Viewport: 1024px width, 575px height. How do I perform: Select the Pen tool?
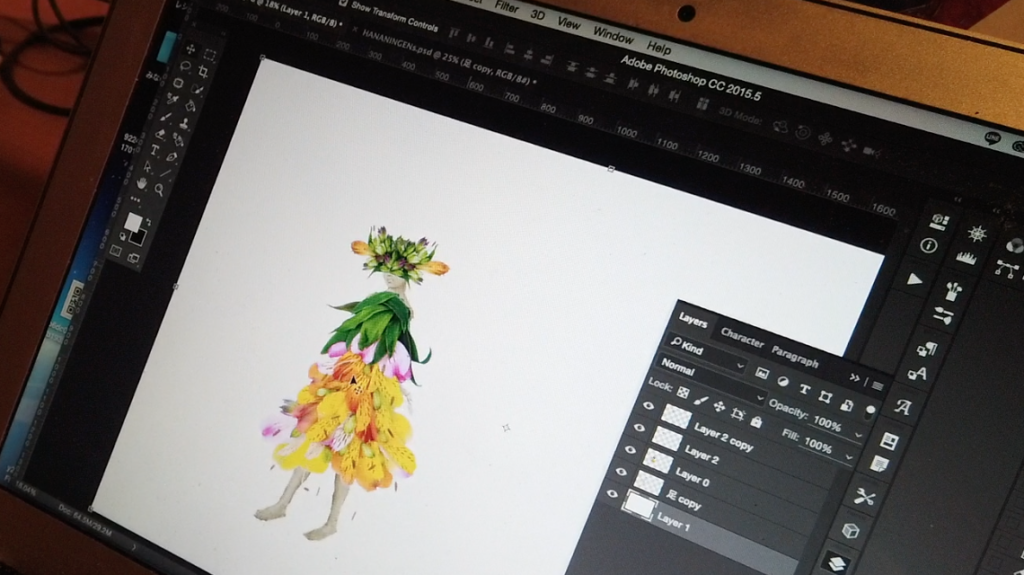pos(172,156)
